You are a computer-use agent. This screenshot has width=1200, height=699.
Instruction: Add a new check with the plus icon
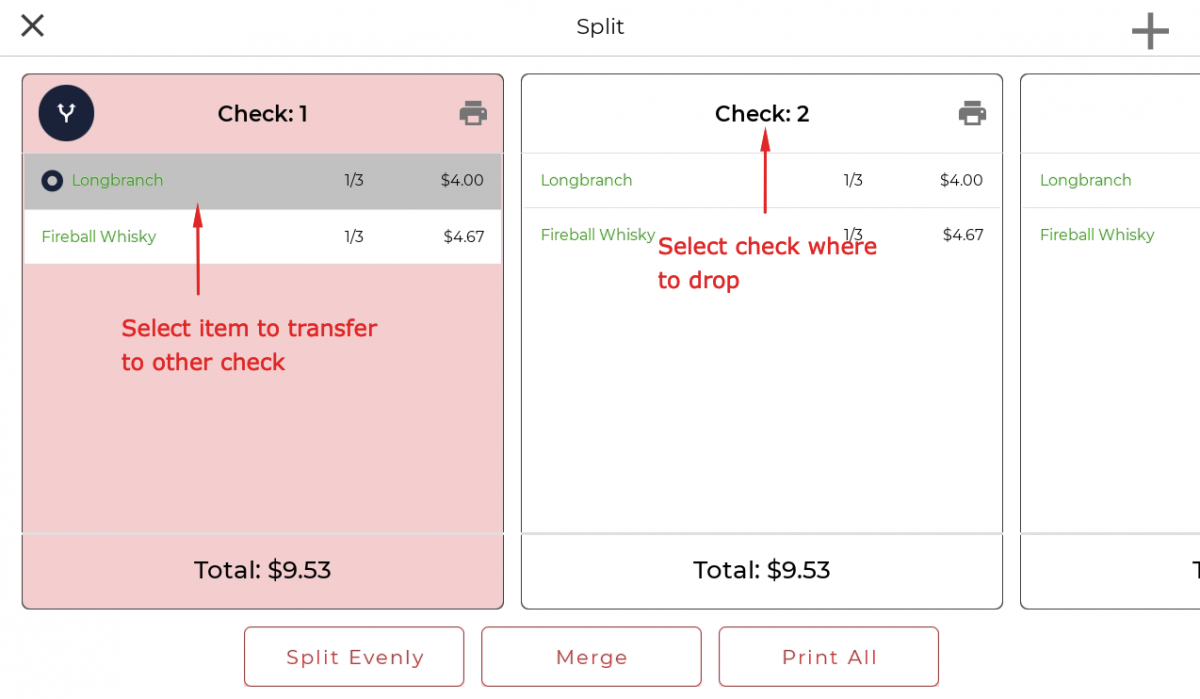tap(1150, 30)
